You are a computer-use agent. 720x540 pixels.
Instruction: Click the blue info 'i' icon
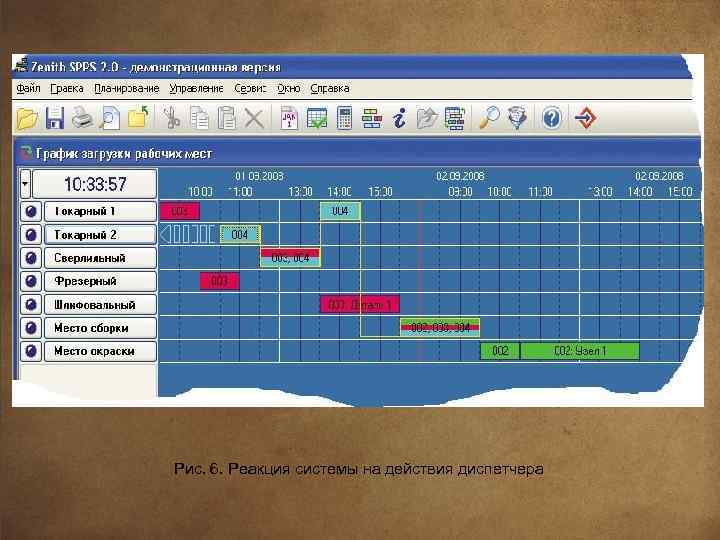coord(400,118)
